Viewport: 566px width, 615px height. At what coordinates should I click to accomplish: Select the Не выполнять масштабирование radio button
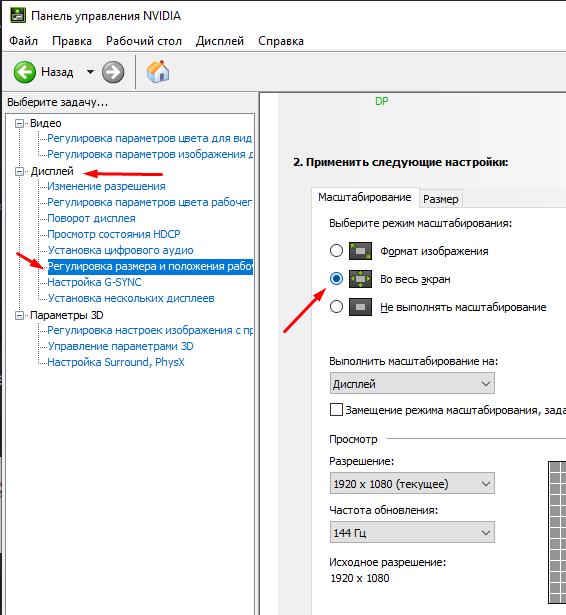pyautogui.click(x=336, y=307)
